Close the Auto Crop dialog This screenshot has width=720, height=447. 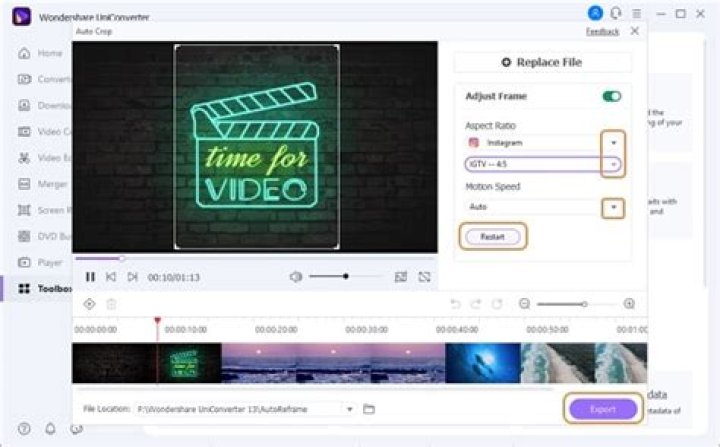(x=635, y=31)
